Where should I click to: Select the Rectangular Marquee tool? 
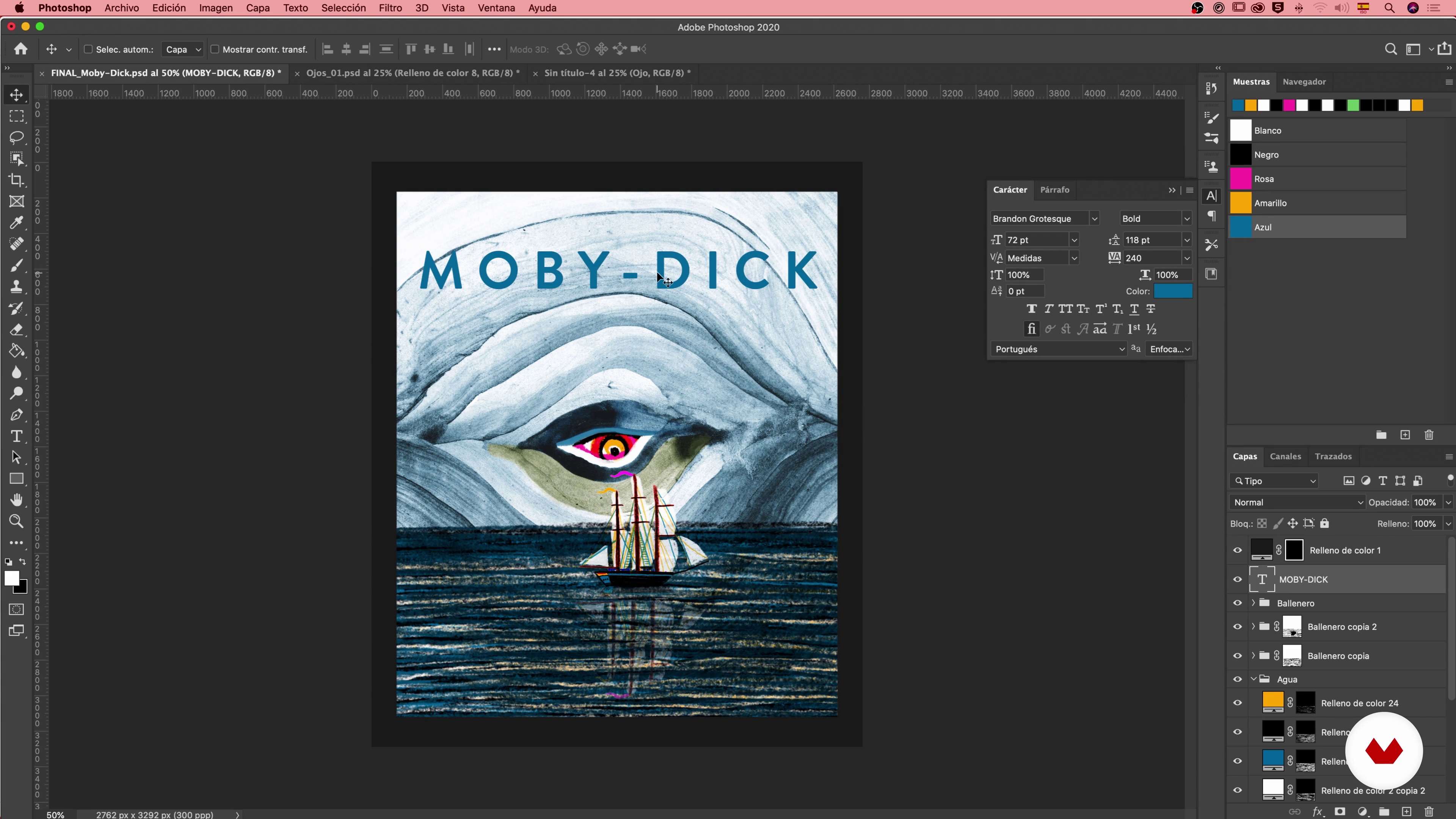[16, 116]
